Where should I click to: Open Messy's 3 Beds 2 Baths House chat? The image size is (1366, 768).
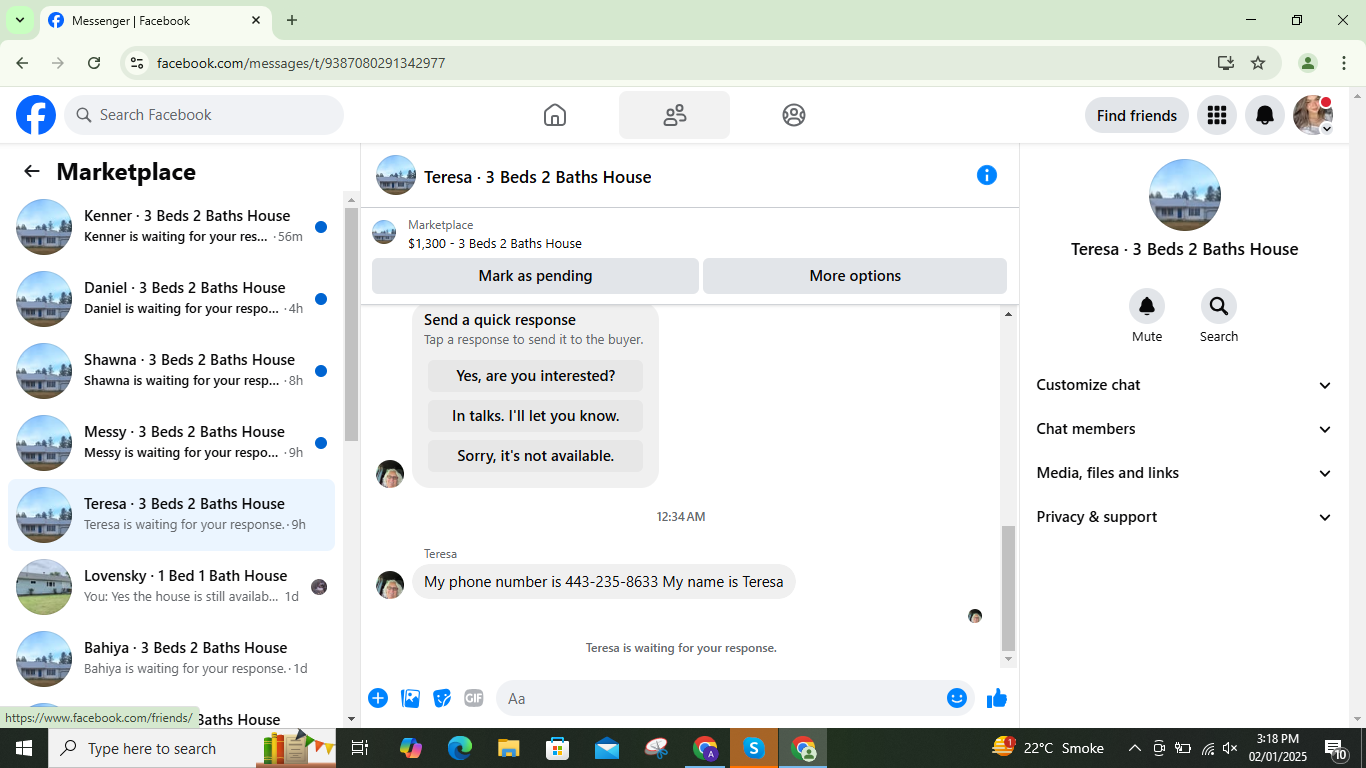click(171, 443)
